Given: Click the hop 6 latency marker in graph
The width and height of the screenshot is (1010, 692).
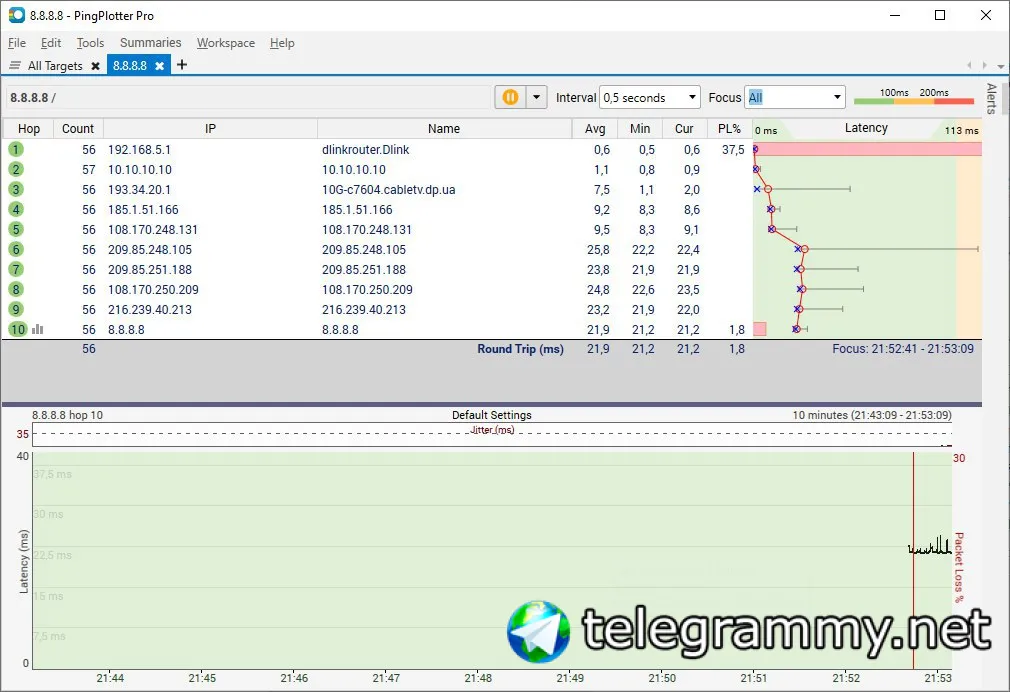Looking at the screenshot, I should (805, 249).
